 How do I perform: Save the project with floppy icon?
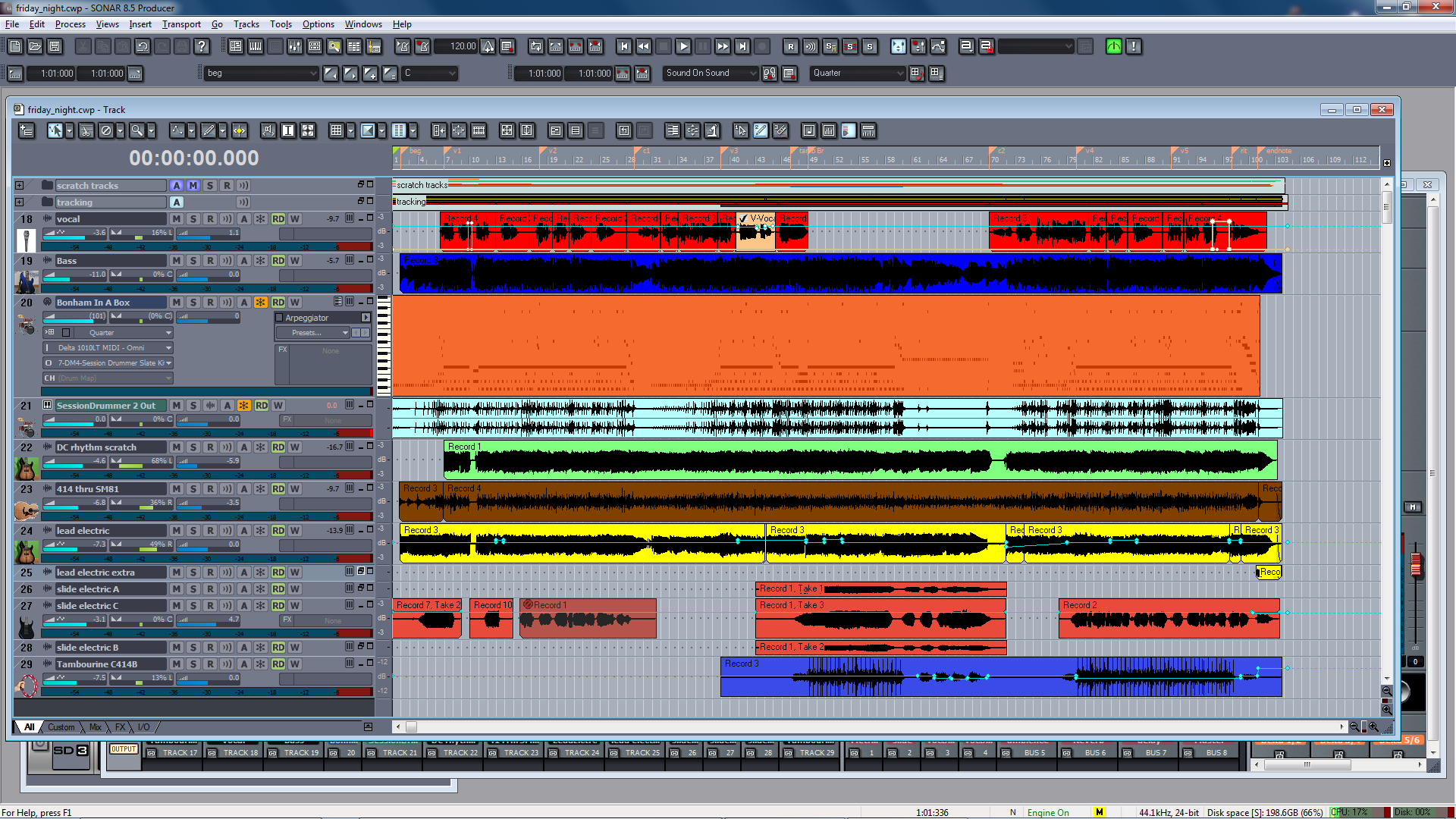point(55,46)
